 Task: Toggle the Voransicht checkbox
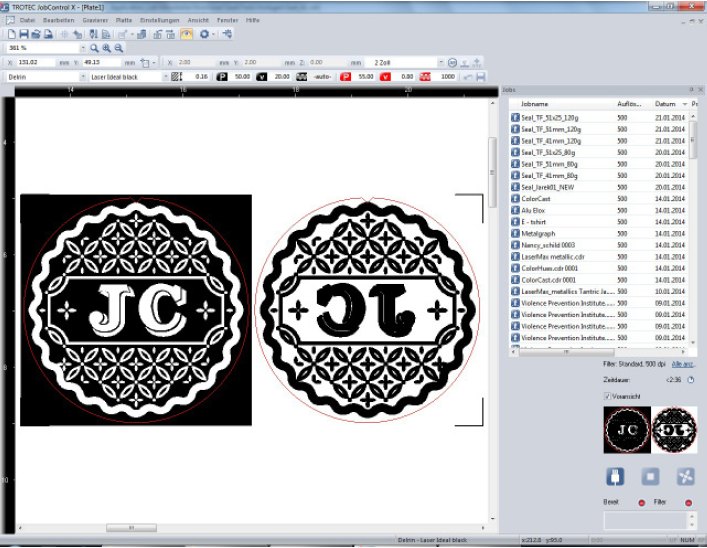pyautogui.click(x=607, y=396)
